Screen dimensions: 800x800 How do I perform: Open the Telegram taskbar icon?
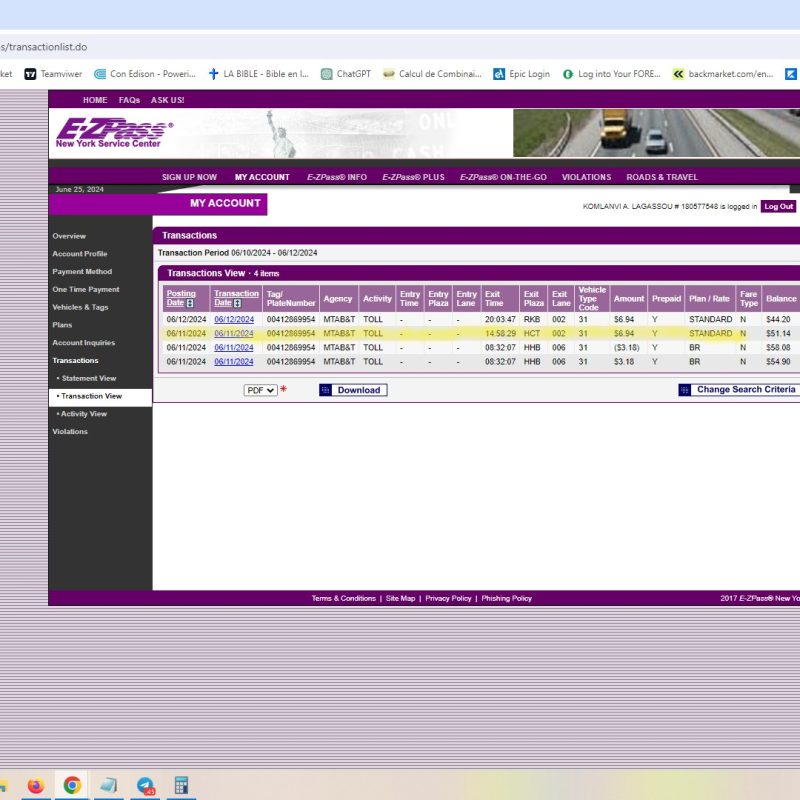coord(145,786)
